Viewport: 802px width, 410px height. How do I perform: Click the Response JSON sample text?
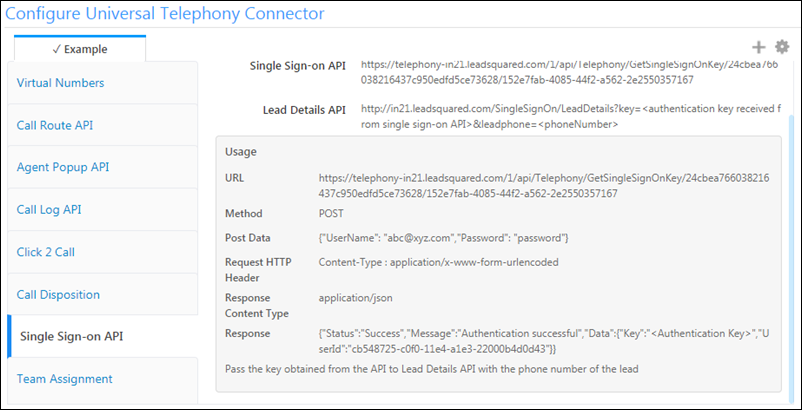pyautogui.click(x=543, y=339)
